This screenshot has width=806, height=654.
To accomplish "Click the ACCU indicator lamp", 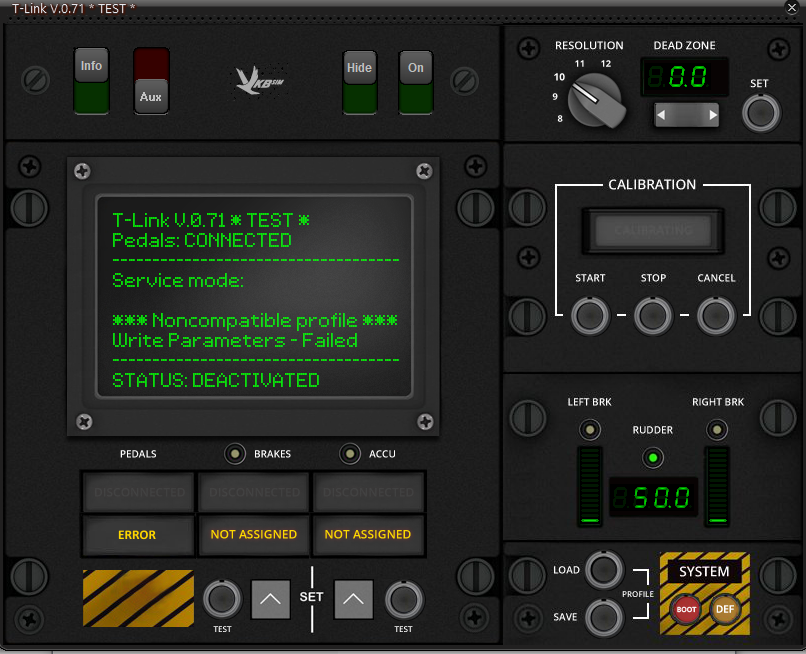I will (x=350, y=453).
